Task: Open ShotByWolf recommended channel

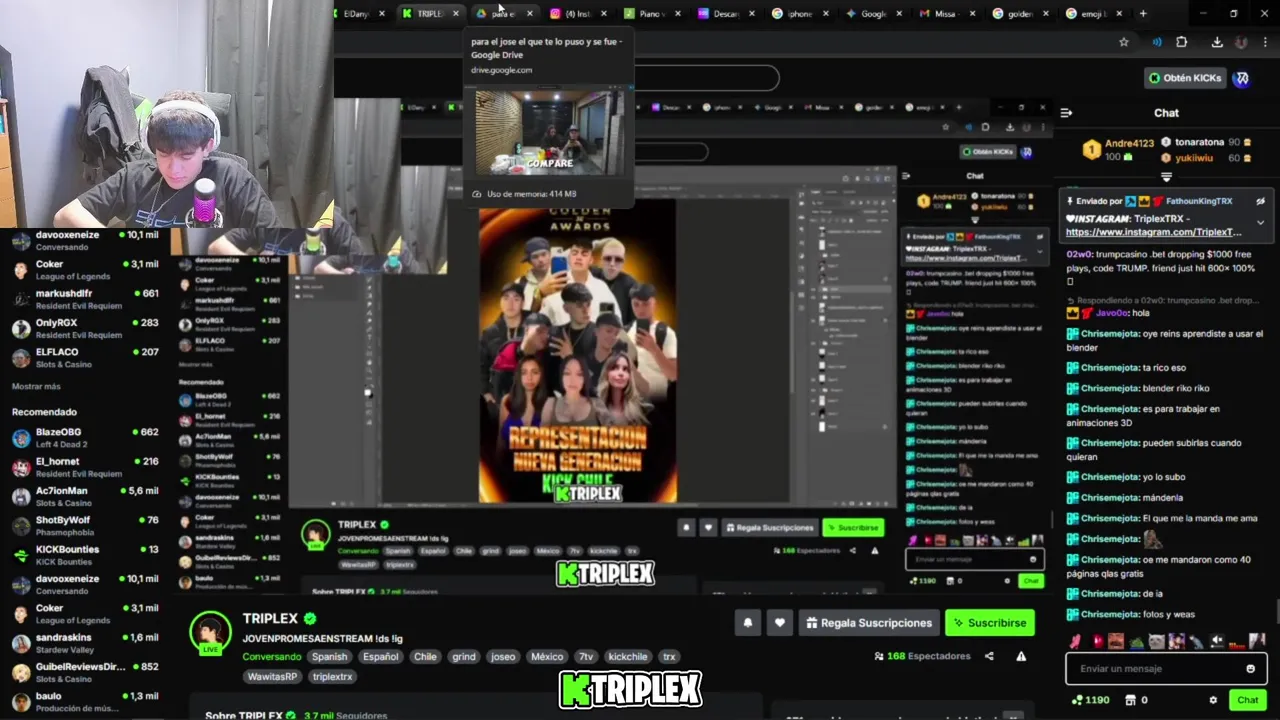Action: 85,526
